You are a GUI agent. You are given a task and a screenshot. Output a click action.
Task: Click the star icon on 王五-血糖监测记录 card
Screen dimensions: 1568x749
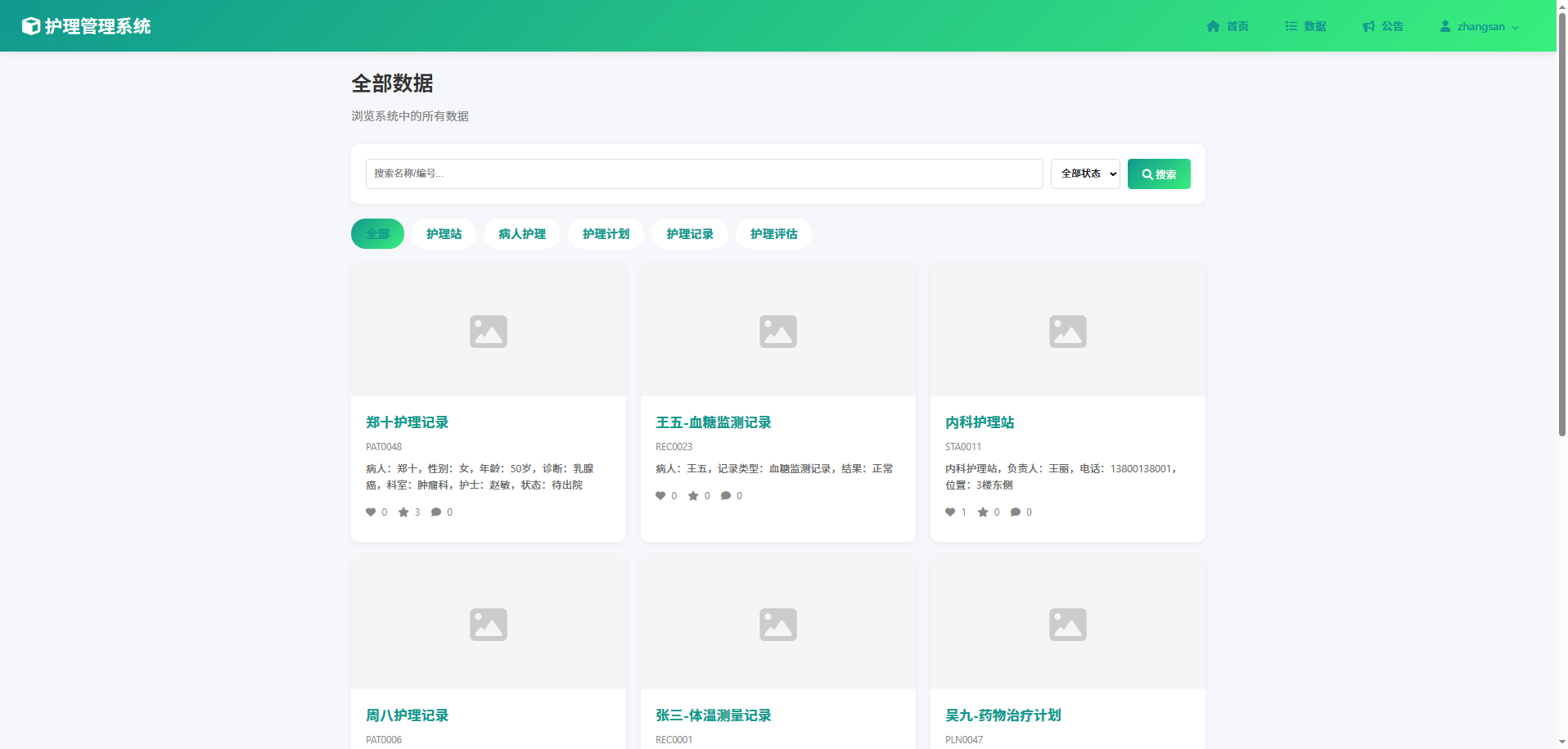(x=693, y=496)
